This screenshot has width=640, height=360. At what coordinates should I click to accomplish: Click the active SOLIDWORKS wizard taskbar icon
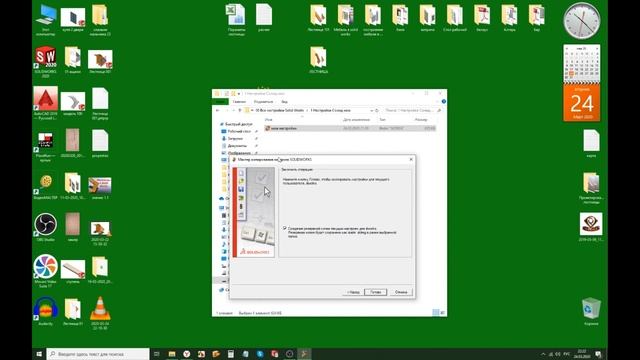point(304,354)
